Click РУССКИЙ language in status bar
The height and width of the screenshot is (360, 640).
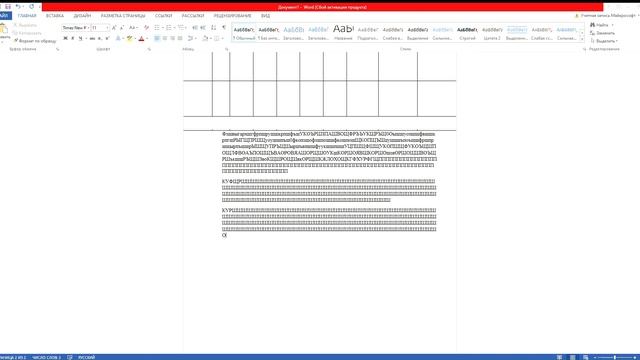point(87,357)
